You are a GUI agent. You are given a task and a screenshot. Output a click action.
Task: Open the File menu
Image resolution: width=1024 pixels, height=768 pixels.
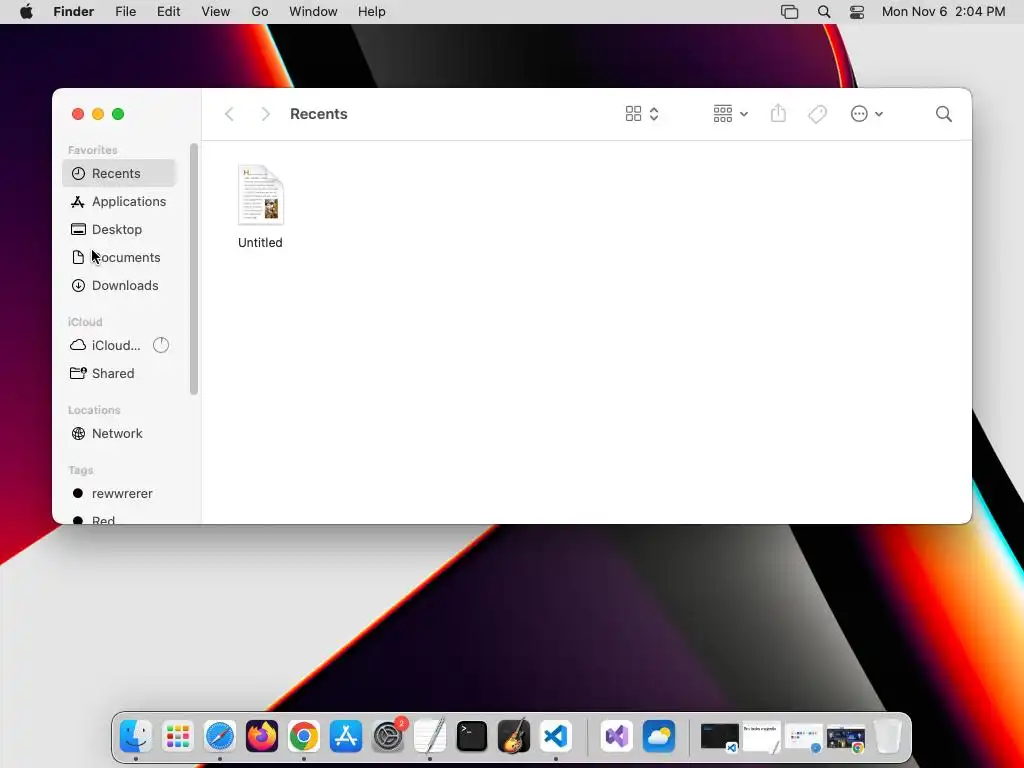pos(125,11)
